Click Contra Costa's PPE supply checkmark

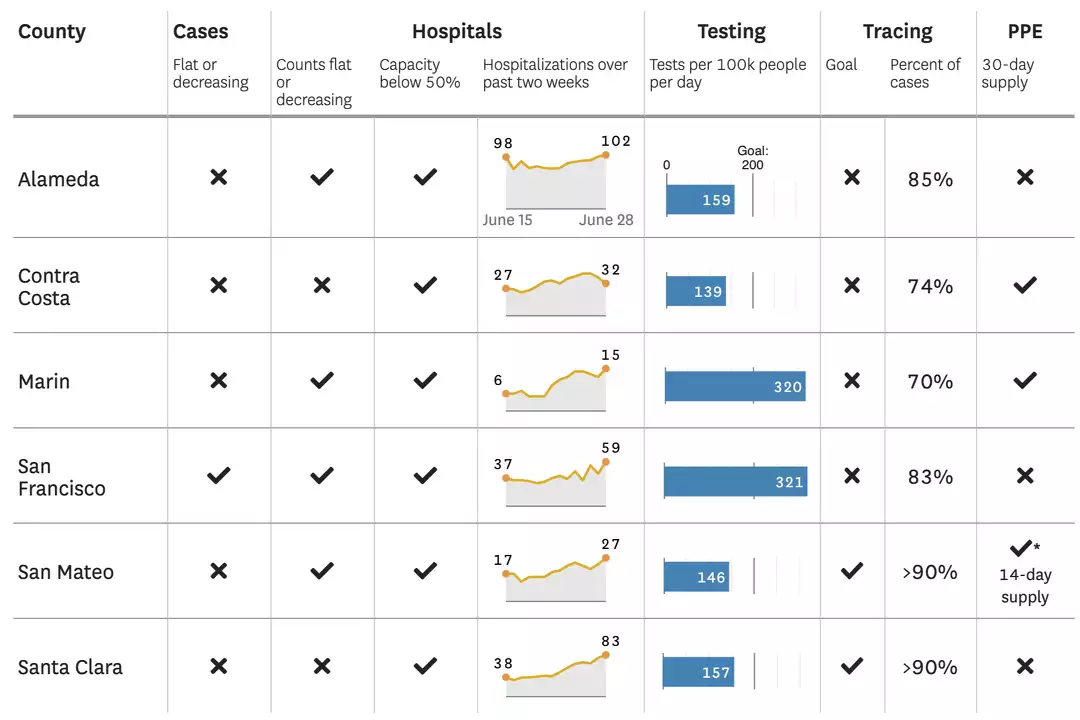coord(1024,285)
